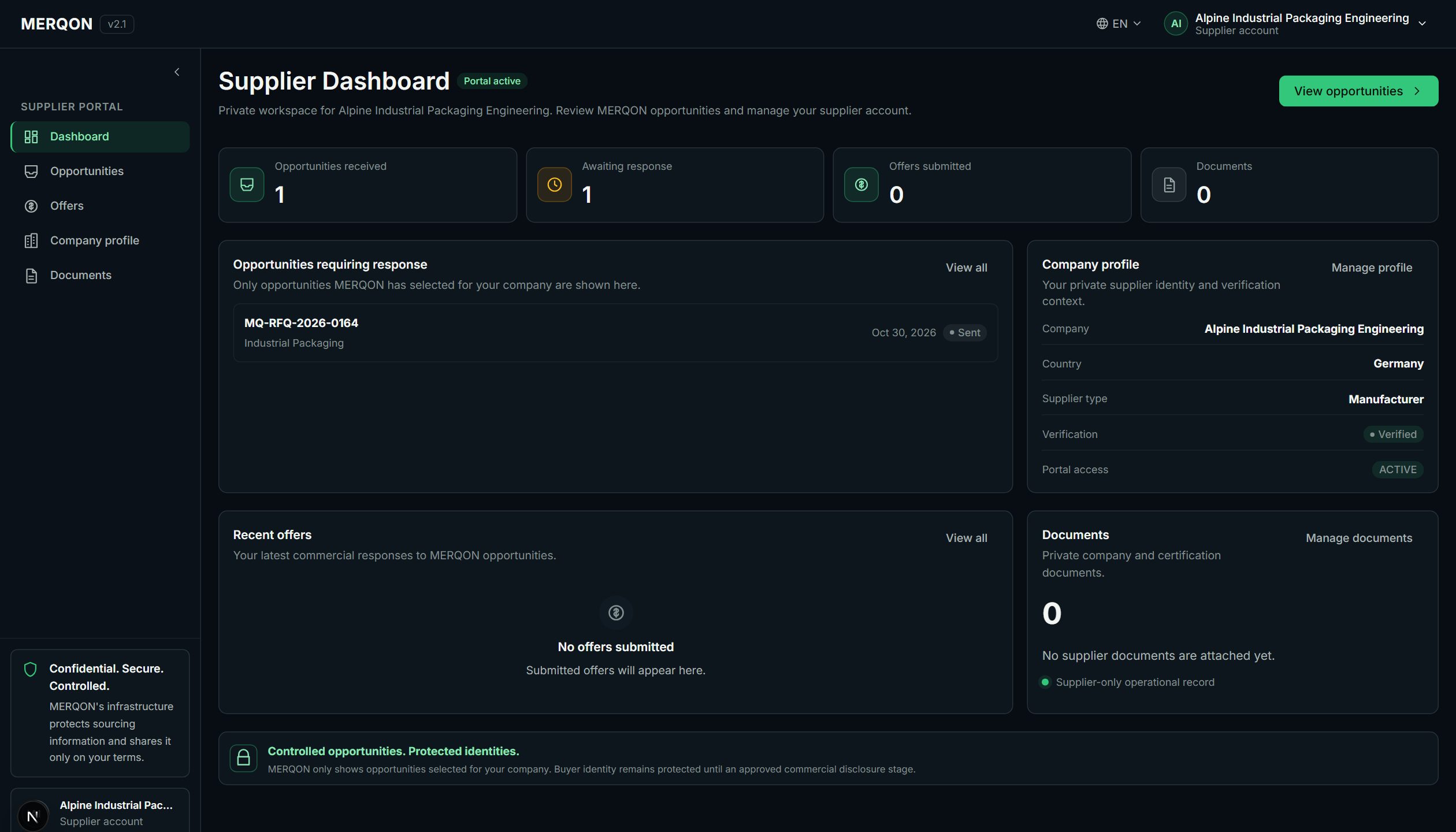Click the v2.1 version badge
Screen dimensions: 1456x832
click(x=117, y=24)
